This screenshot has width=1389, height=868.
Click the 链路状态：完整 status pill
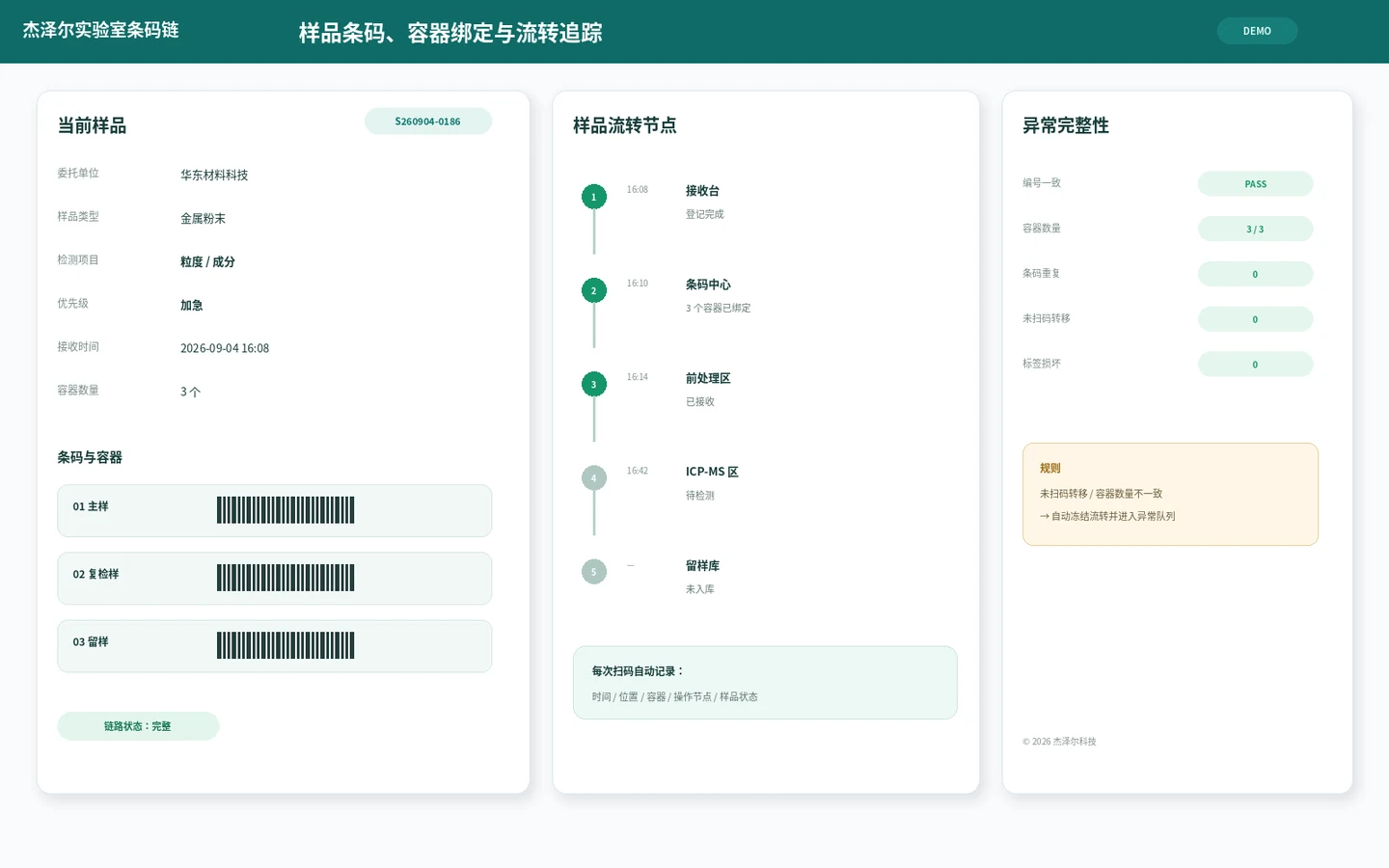tap(138, 726)
